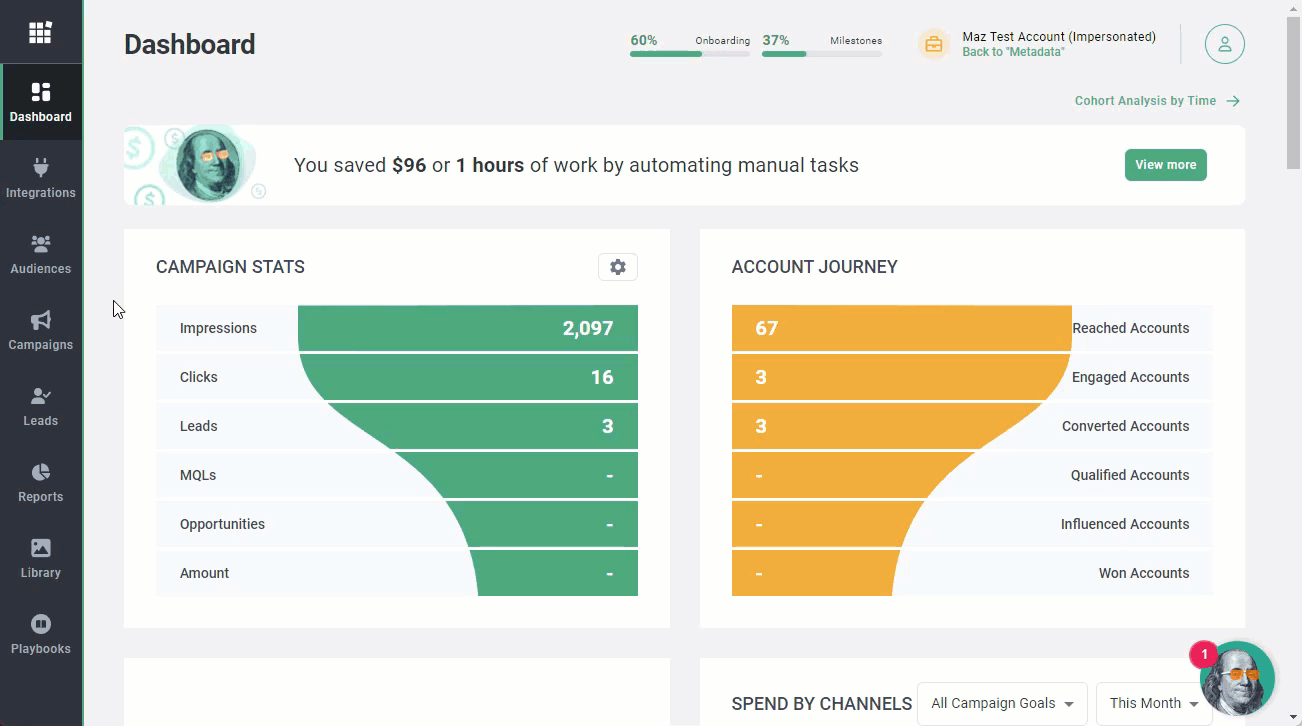Expand the This Month dropdown
This screenshot has height=726, width=1302.
[x=1153, y=704]
